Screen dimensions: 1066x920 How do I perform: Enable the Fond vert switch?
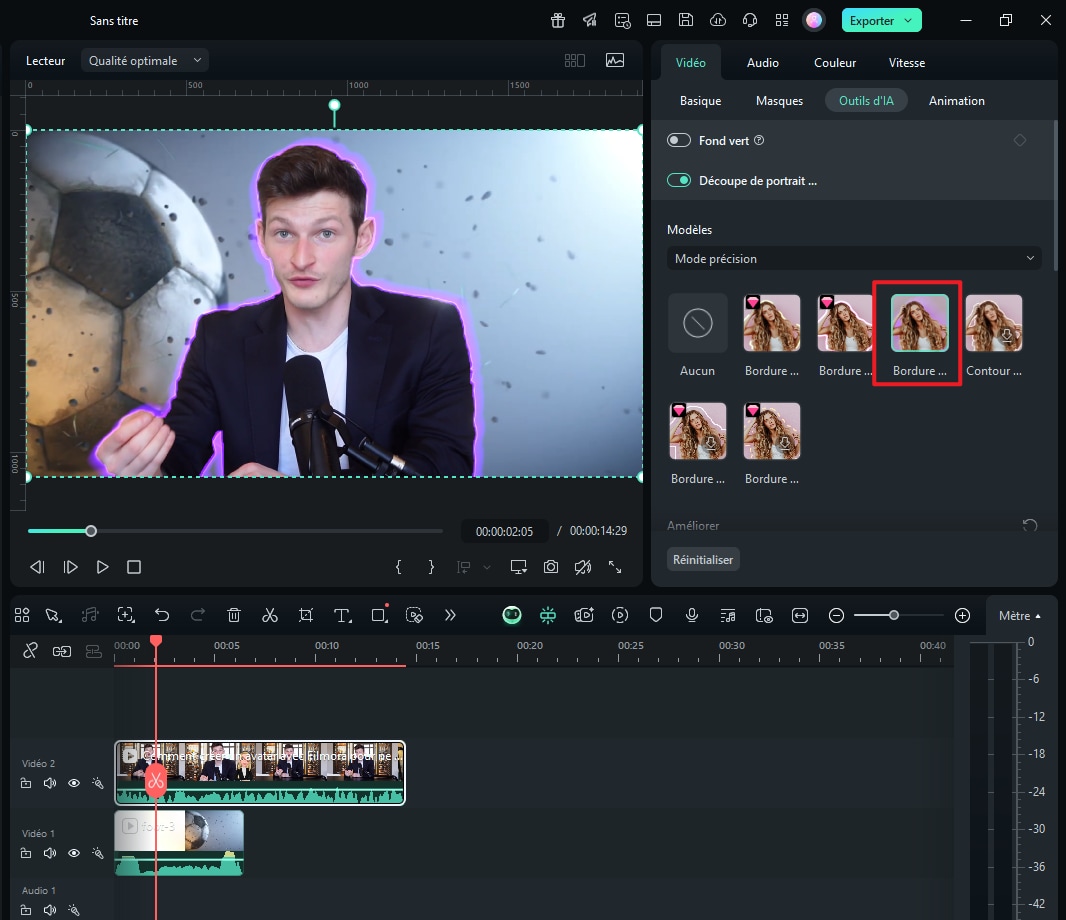pyautogui.click(x=678, y=140)
